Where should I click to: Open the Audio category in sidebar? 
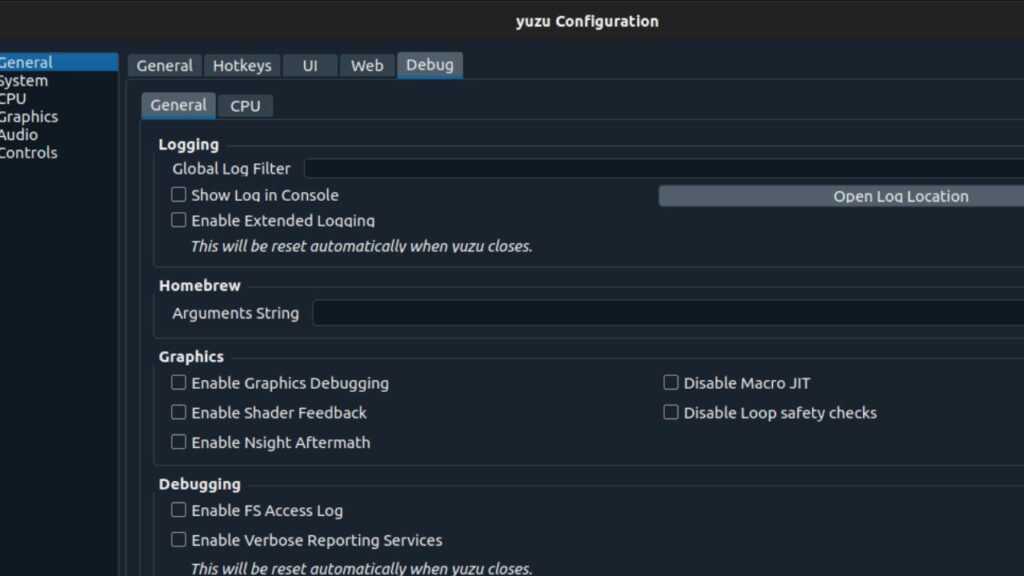tap(19, 135)
